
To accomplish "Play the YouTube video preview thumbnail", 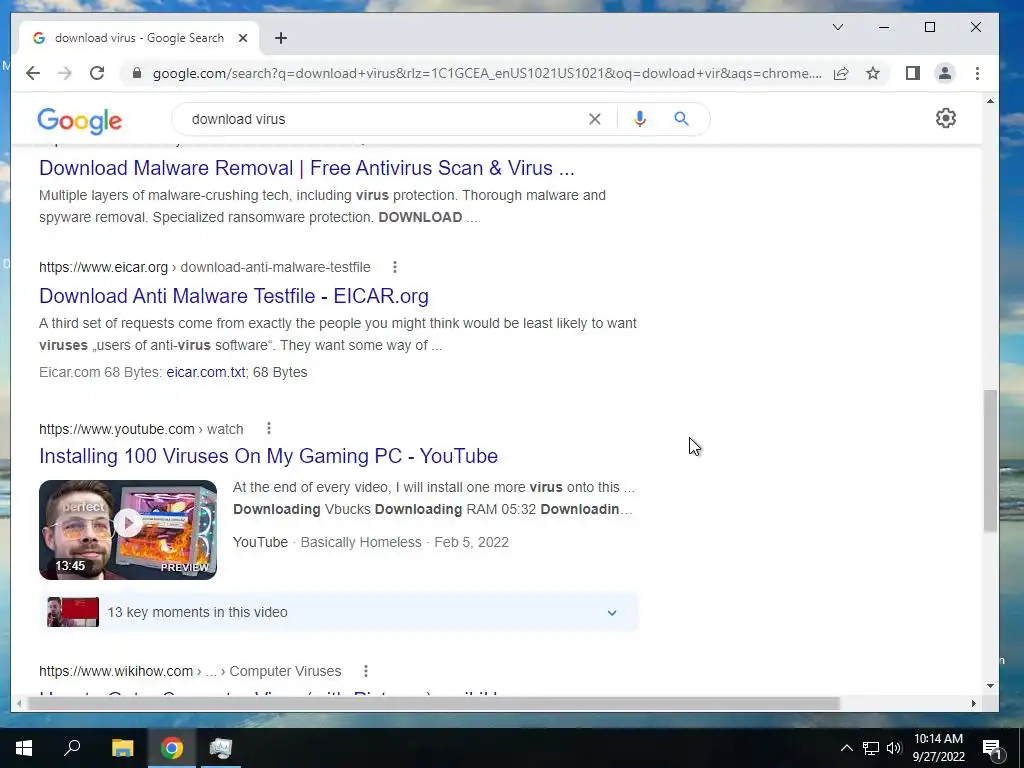I will pos(128,530).
